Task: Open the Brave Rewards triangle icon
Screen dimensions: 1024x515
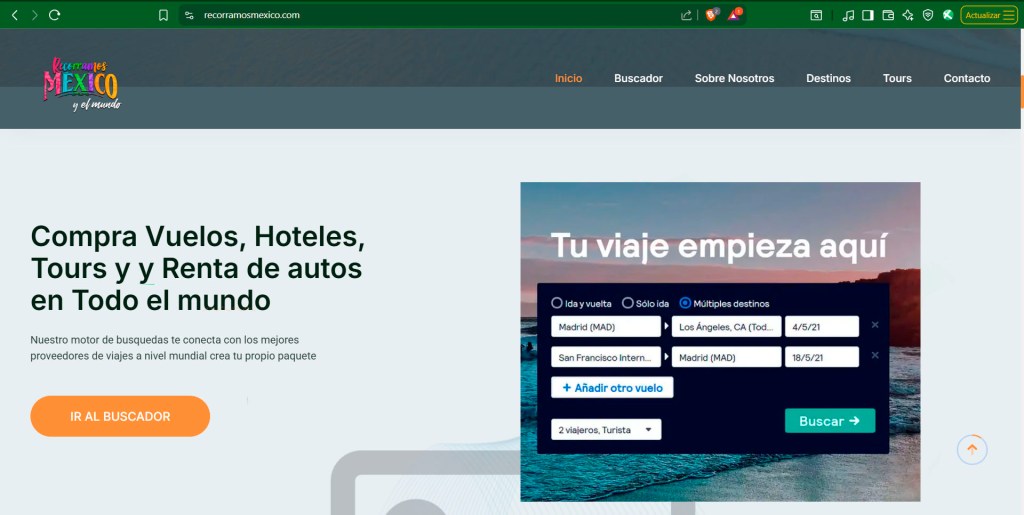Action: point(734,15)
